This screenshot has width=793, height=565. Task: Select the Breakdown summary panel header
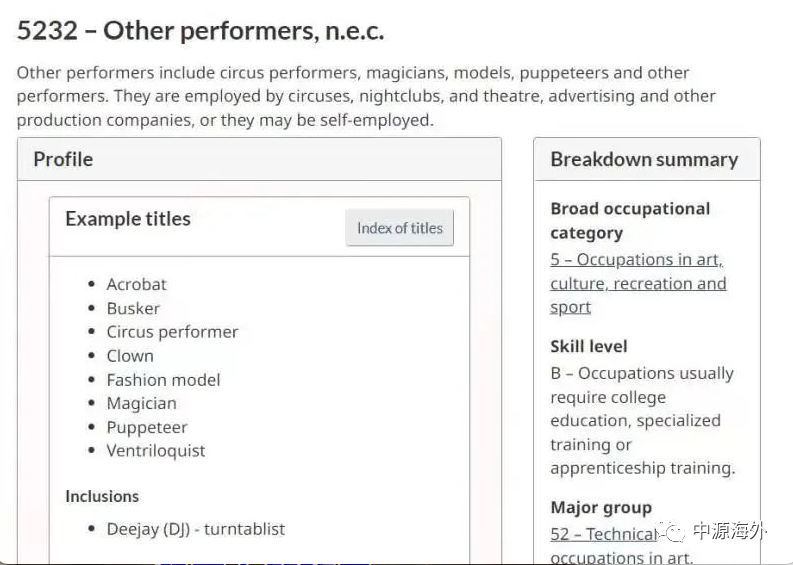(644, 159)
